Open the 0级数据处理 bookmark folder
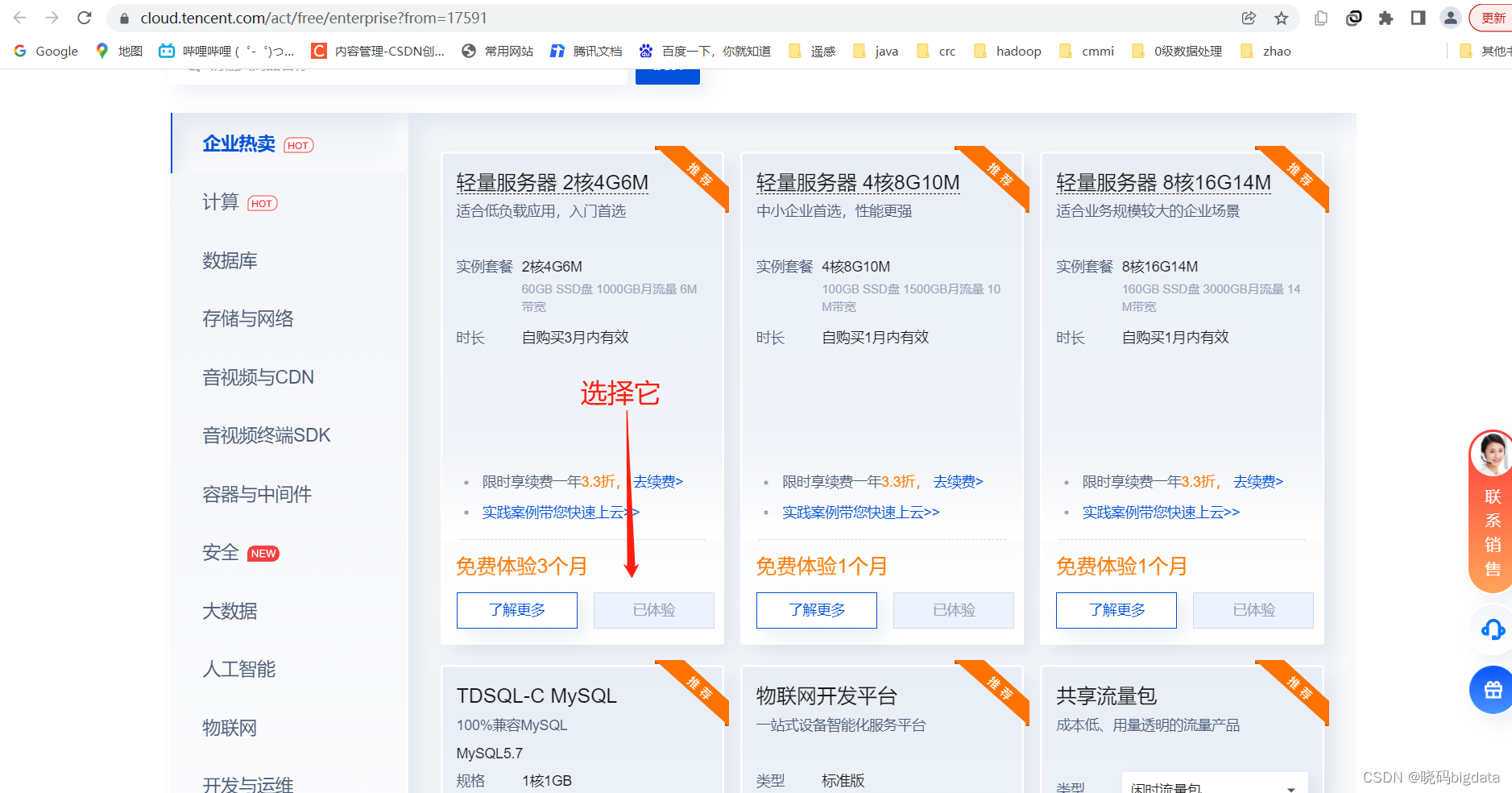This screenshot has height=793, width=1512. click(1177, 51)
